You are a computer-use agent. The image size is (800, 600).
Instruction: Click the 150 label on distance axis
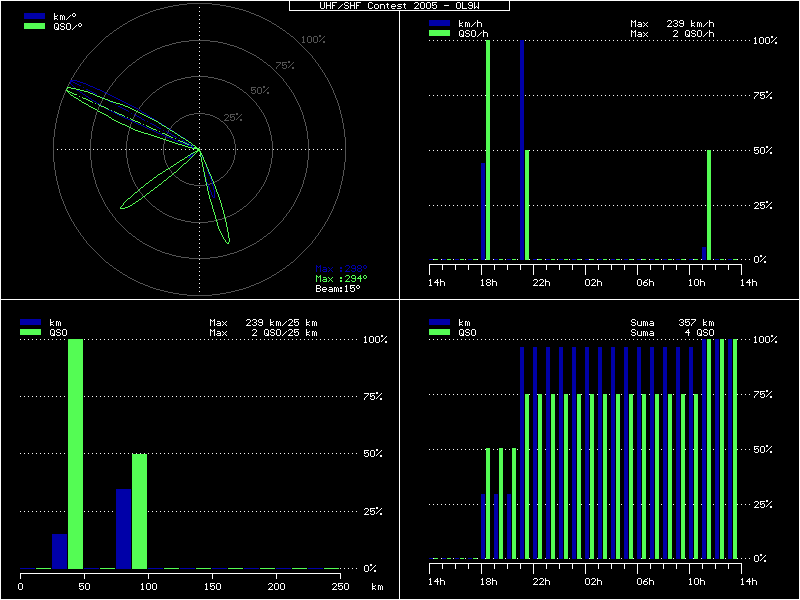[x=212, y=587]
